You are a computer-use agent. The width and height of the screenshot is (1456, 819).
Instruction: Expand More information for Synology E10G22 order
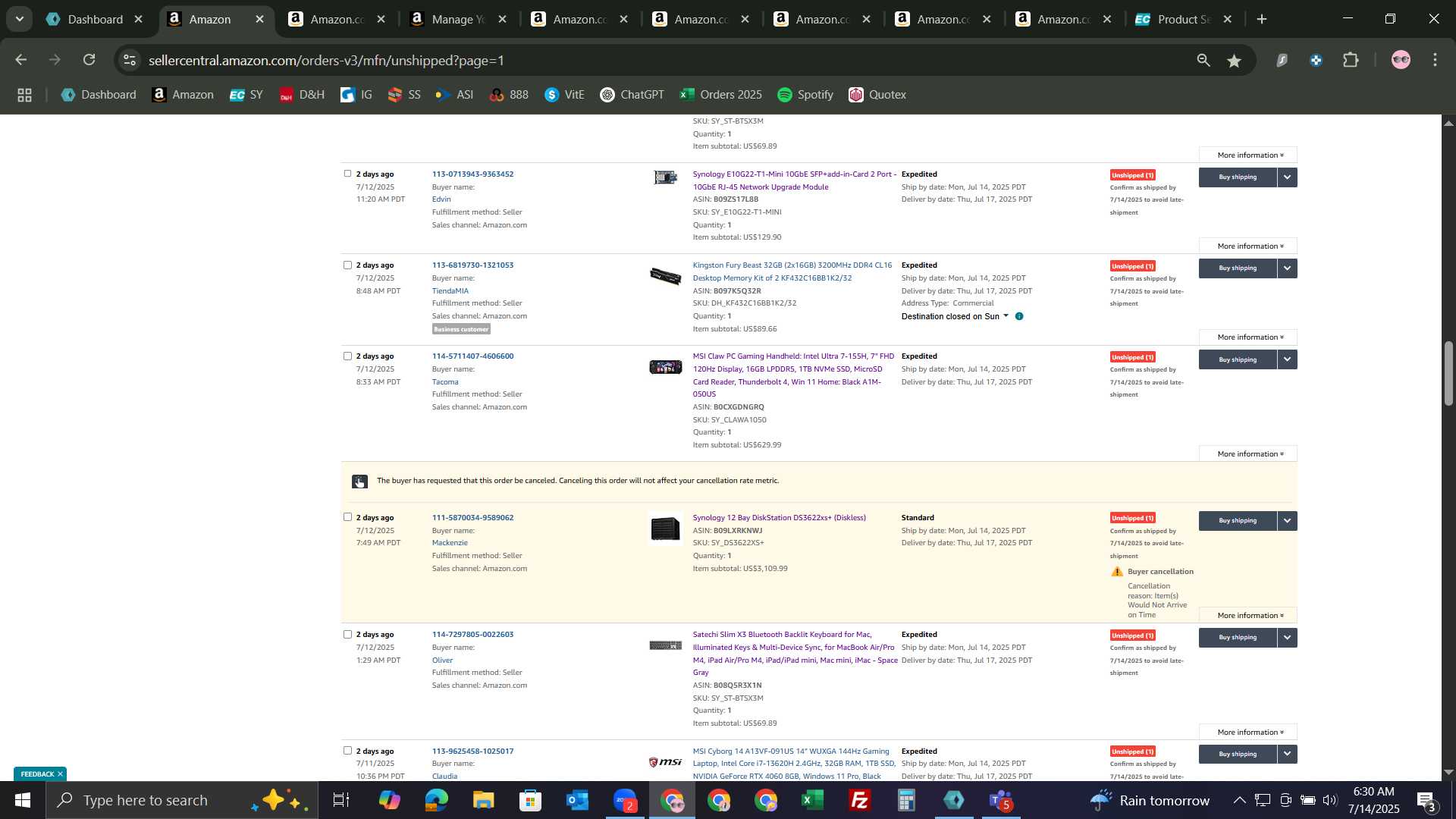(x=1248, y=246)
